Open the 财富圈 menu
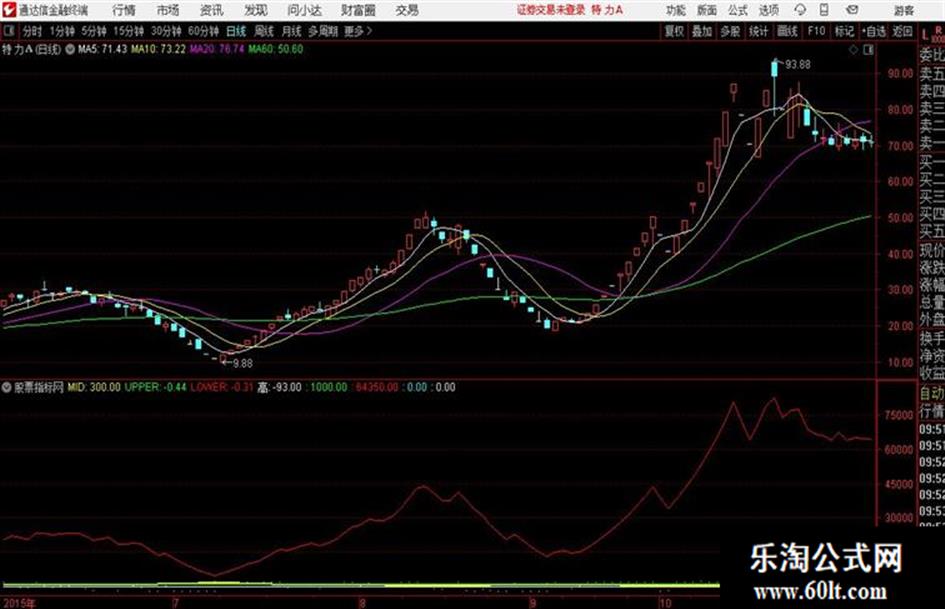This screenshot has width=945, height=609. click(x=358, y=10)
